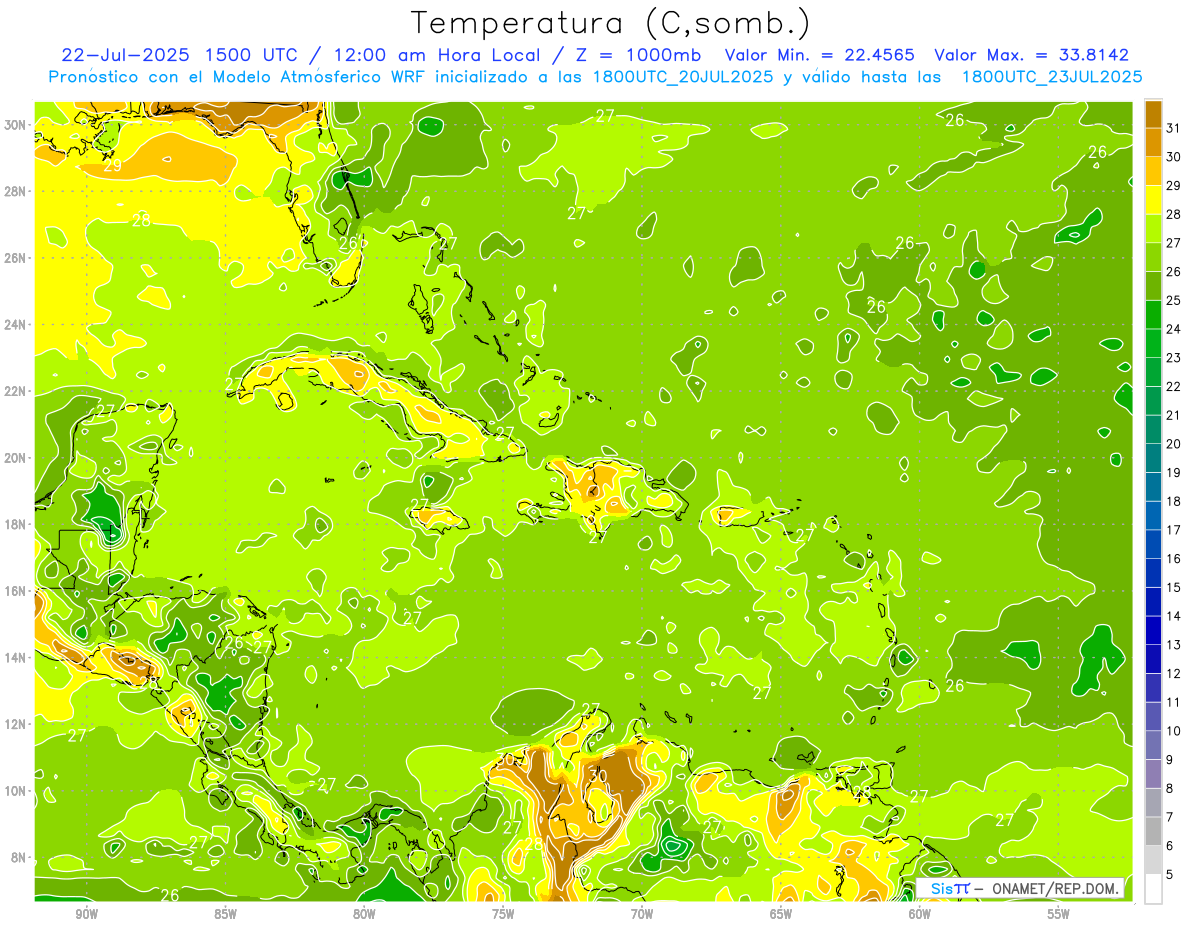This screenshot has width=1200, height=927.
Task: Click the 18N latitude axis label
Action: point(15,524)
